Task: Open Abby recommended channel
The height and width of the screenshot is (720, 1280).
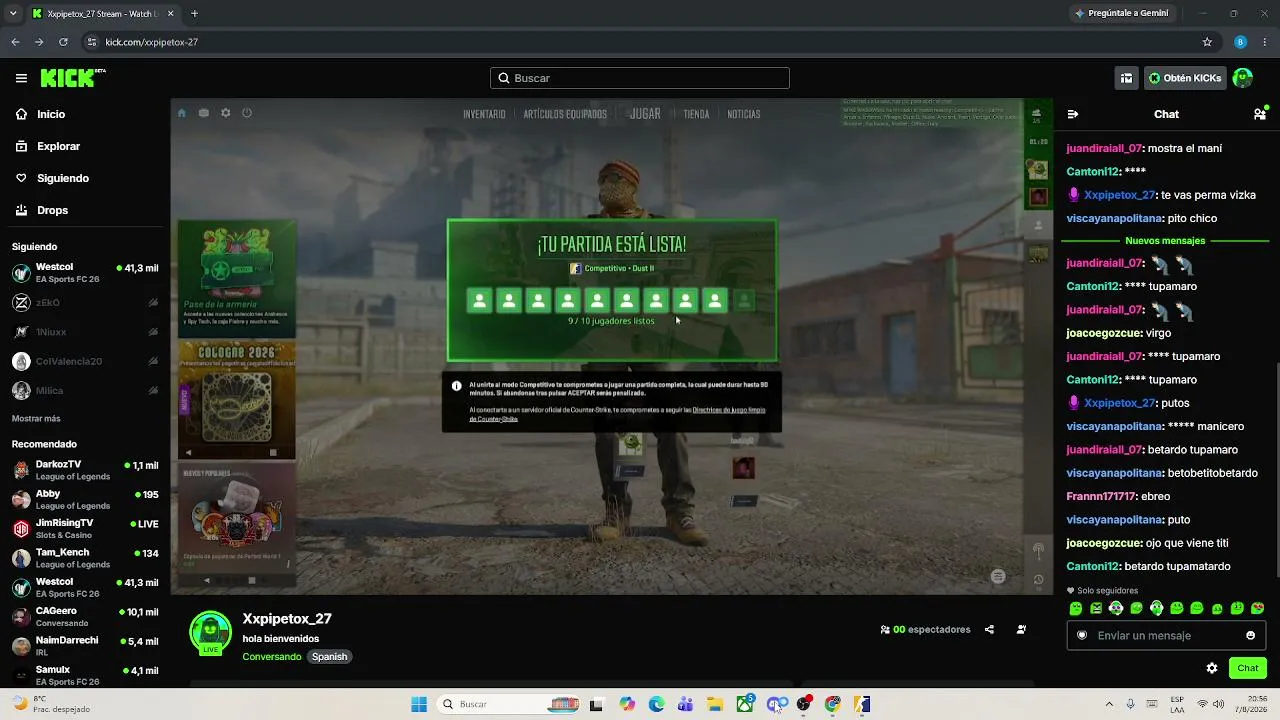Action: 85,499
